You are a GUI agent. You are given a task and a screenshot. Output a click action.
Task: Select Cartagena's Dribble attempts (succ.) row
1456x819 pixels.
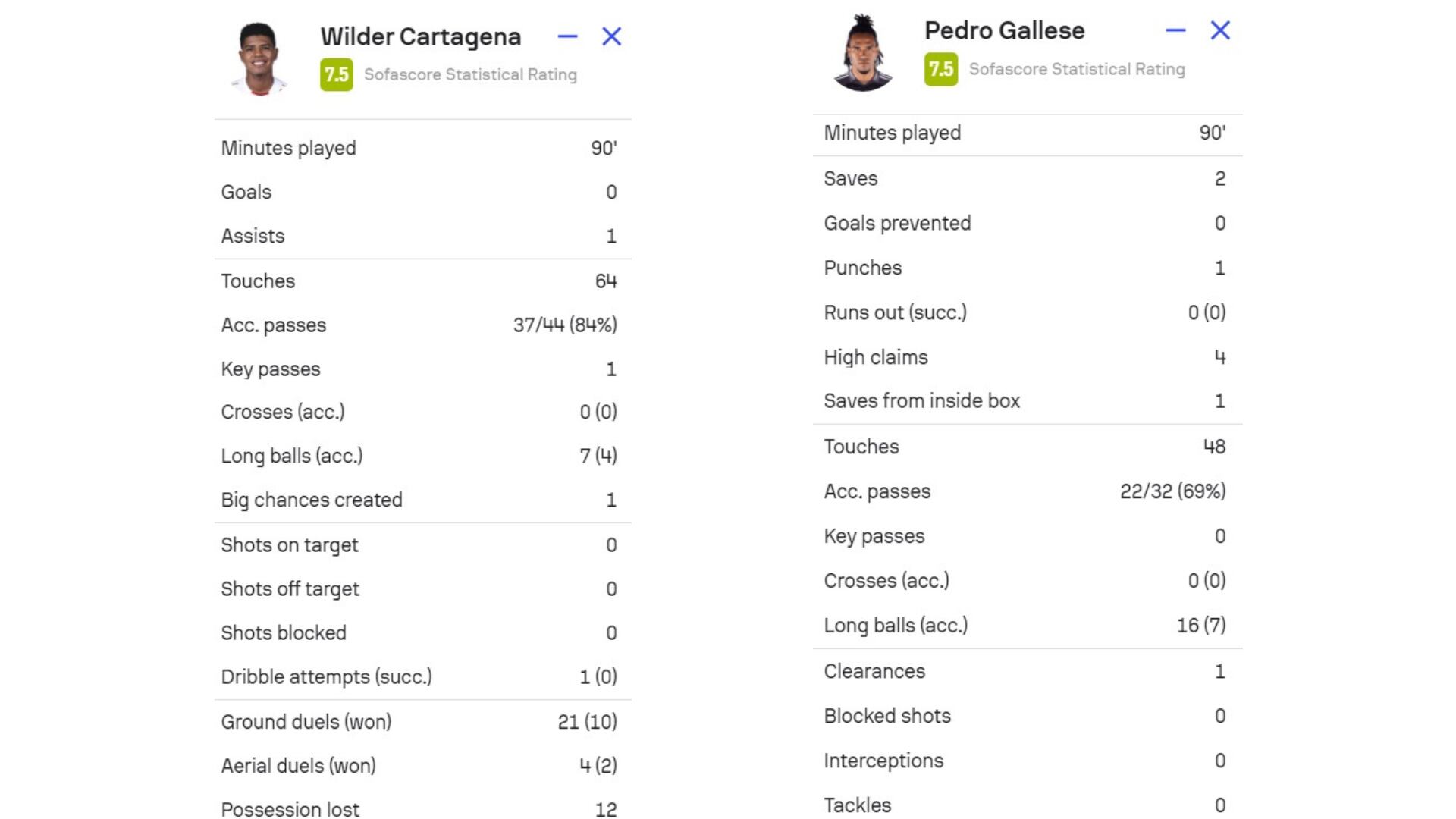point(419,676)
